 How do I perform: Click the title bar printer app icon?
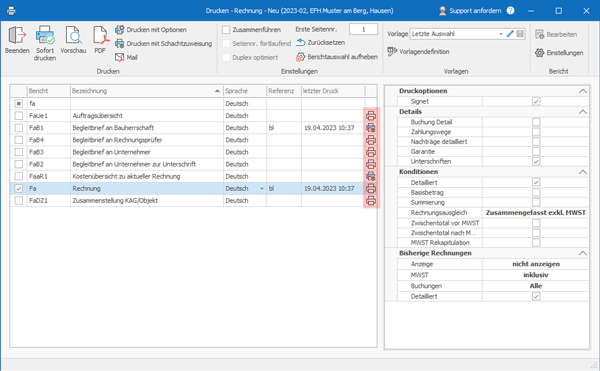11,11
